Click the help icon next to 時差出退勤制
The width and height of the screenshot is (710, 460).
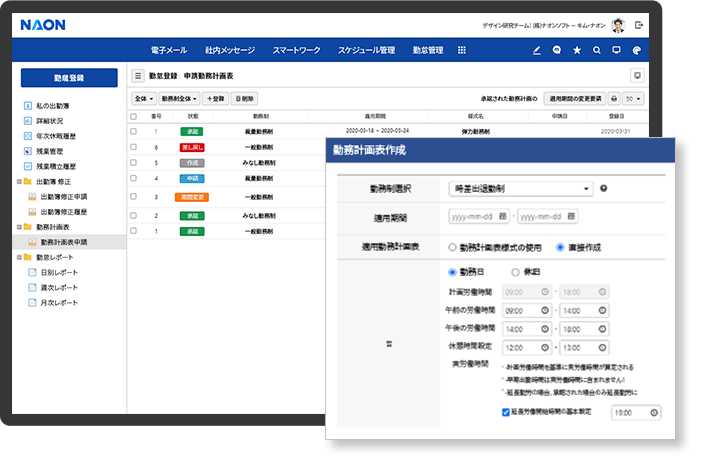pos(604,188)
